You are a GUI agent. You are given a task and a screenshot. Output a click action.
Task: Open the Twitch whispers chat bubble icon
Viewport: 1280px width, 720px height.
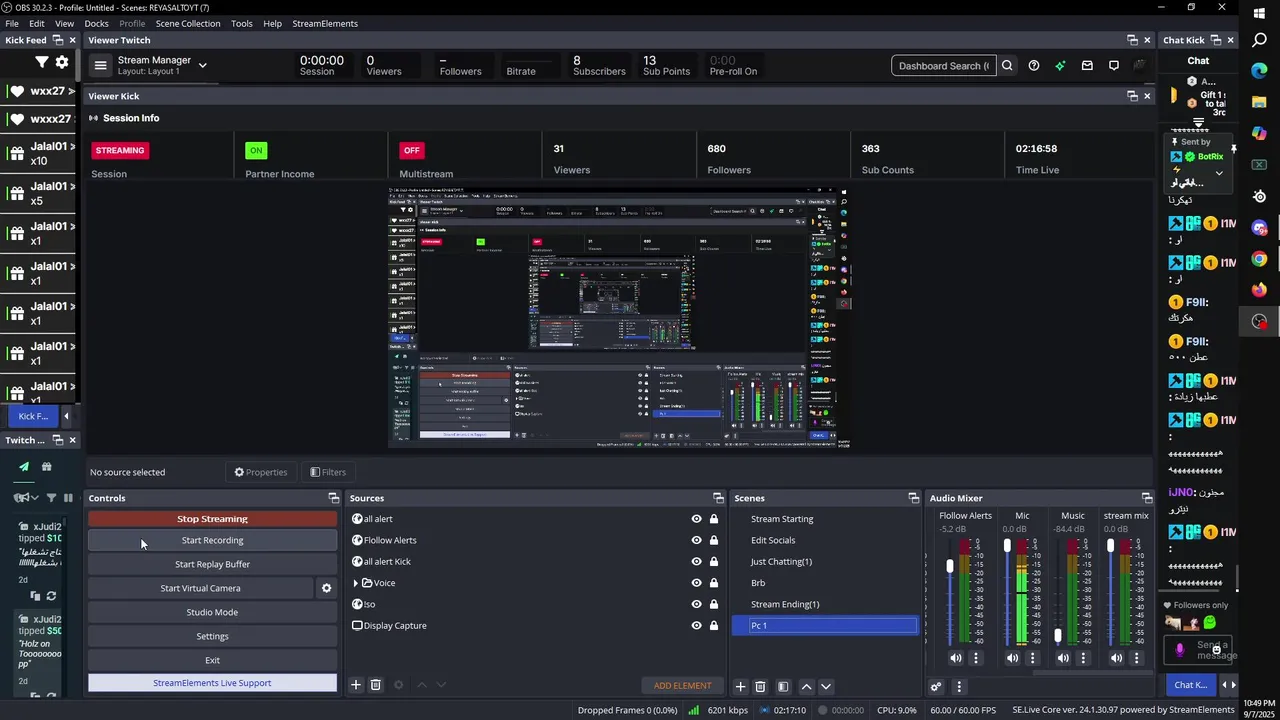tap(1114, 66)
